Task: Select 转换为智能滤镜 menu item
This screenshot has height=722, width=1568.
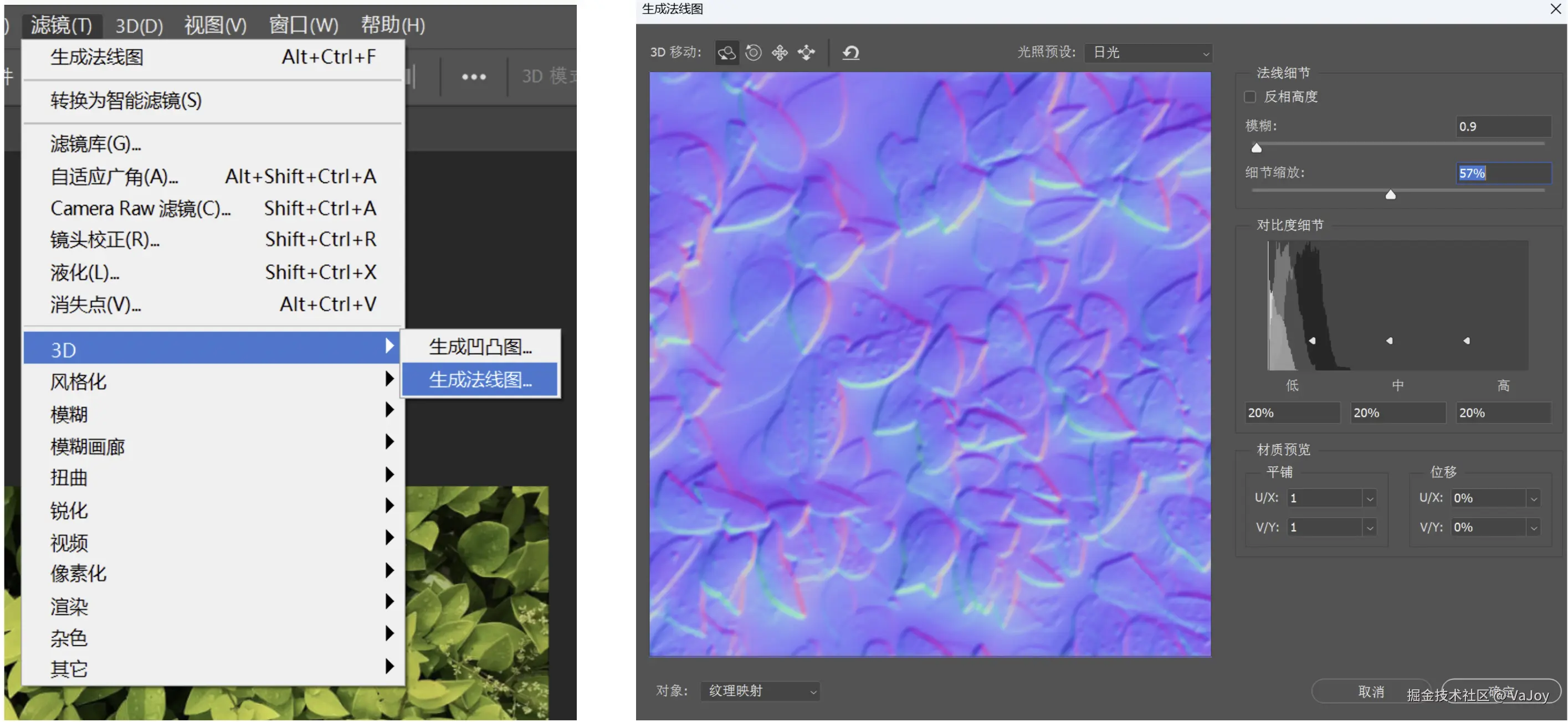Action: pyautogui.click(x=126, y=100)
